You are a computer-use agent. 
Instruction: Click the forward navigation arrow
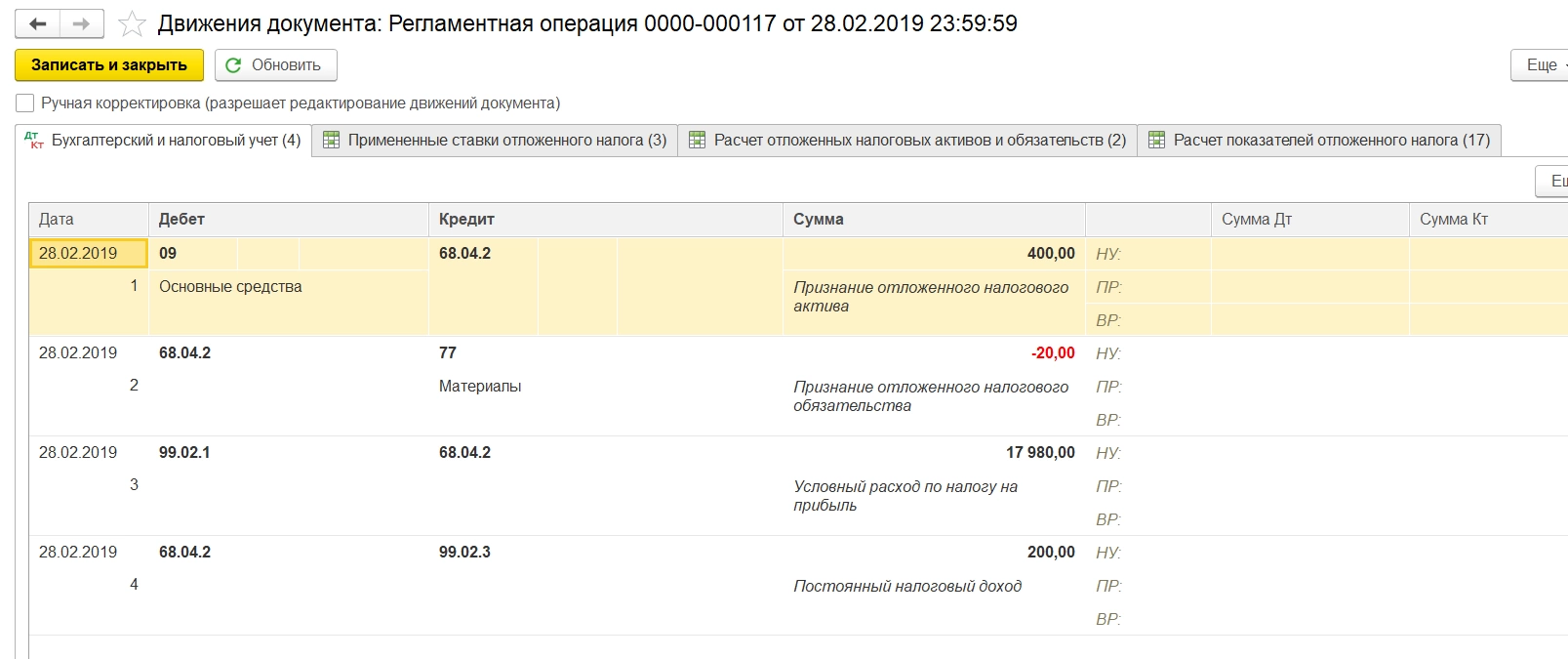(82, 23)
